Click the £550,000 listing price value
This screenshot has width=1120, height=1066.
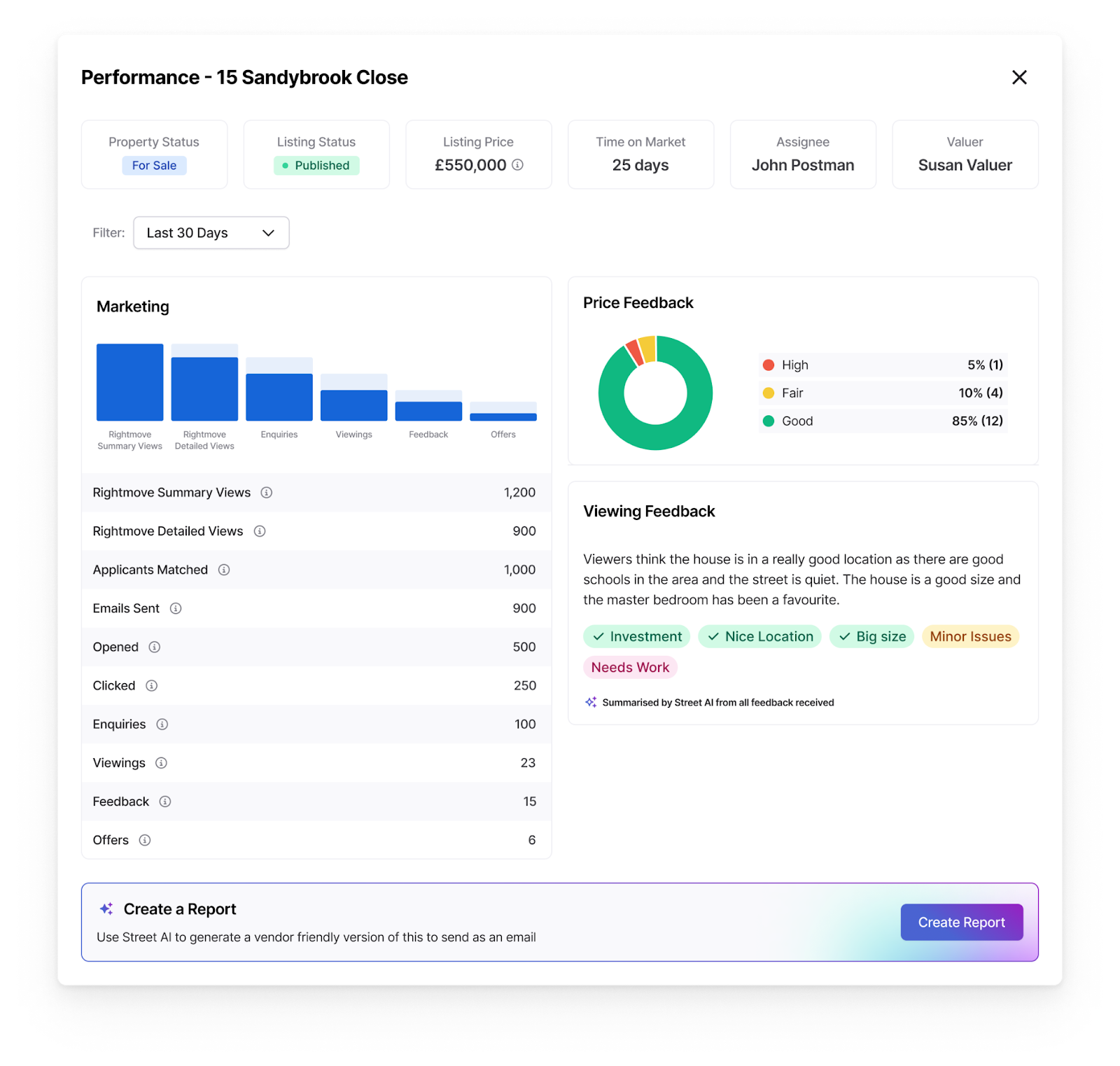pos(470,165)
